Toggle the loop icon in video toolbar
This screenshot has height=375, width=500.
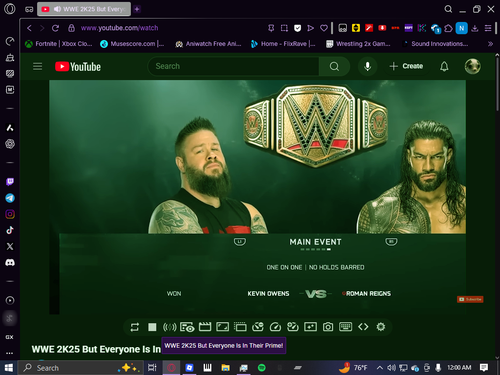135,327
